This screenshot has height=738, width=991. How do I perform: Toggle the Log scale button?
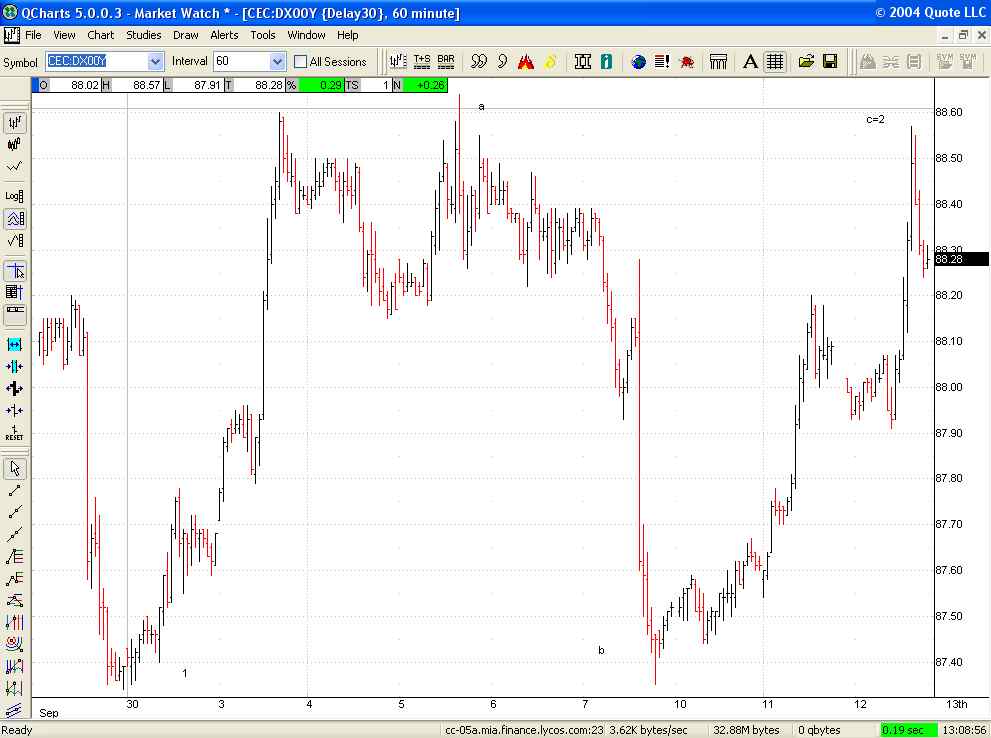click(15, 196)
